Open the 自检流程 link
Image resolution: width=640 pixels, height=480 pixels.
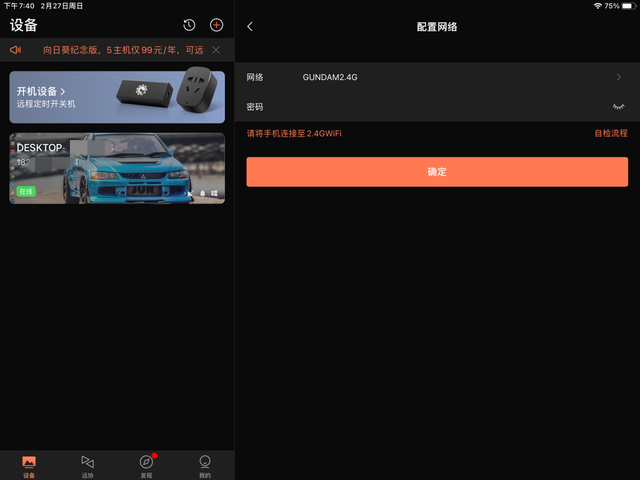[611, 133]
